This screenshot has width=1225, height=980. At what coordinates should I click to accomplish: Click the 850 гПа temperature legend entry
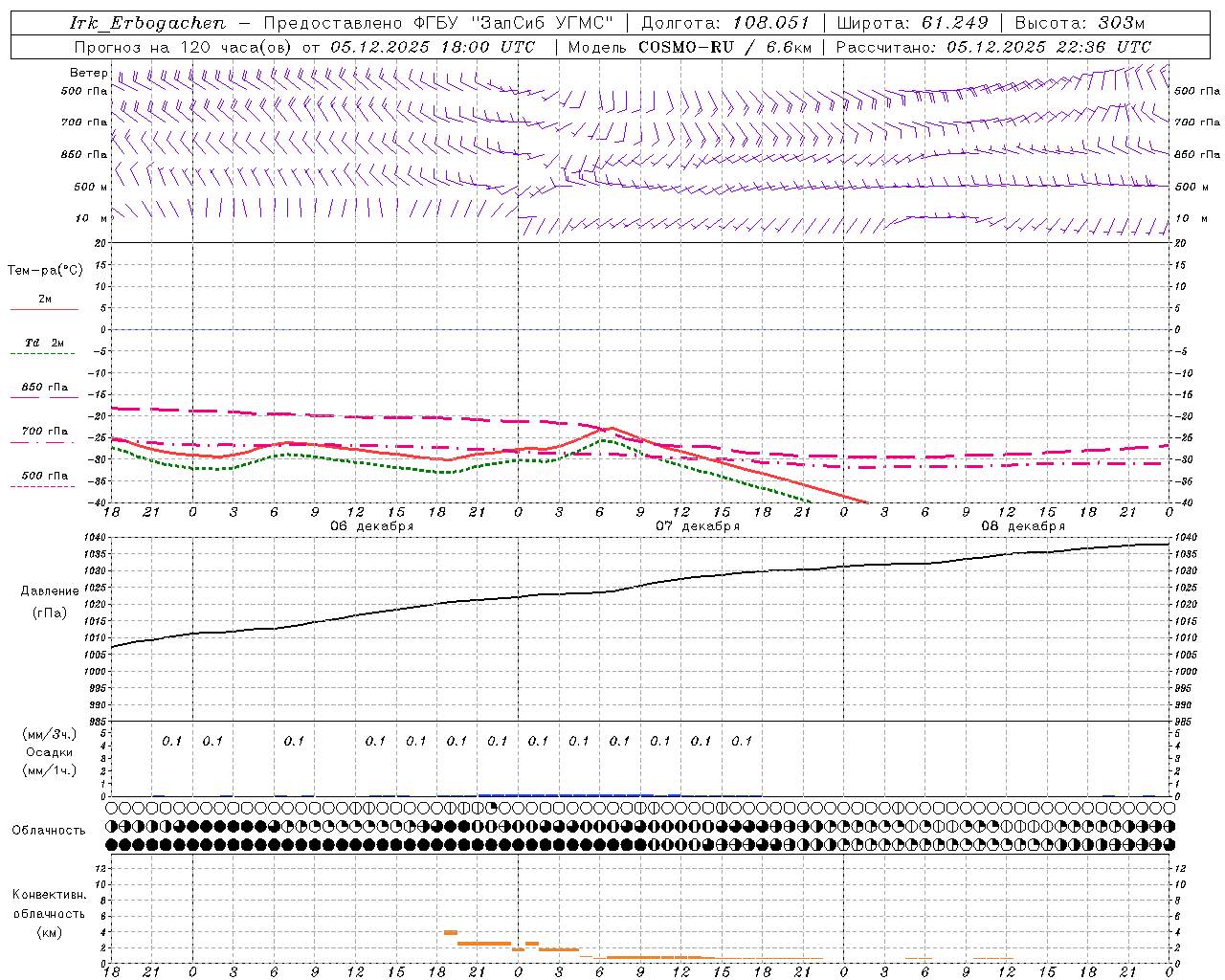pyautogui.click(x=44, y=388)
